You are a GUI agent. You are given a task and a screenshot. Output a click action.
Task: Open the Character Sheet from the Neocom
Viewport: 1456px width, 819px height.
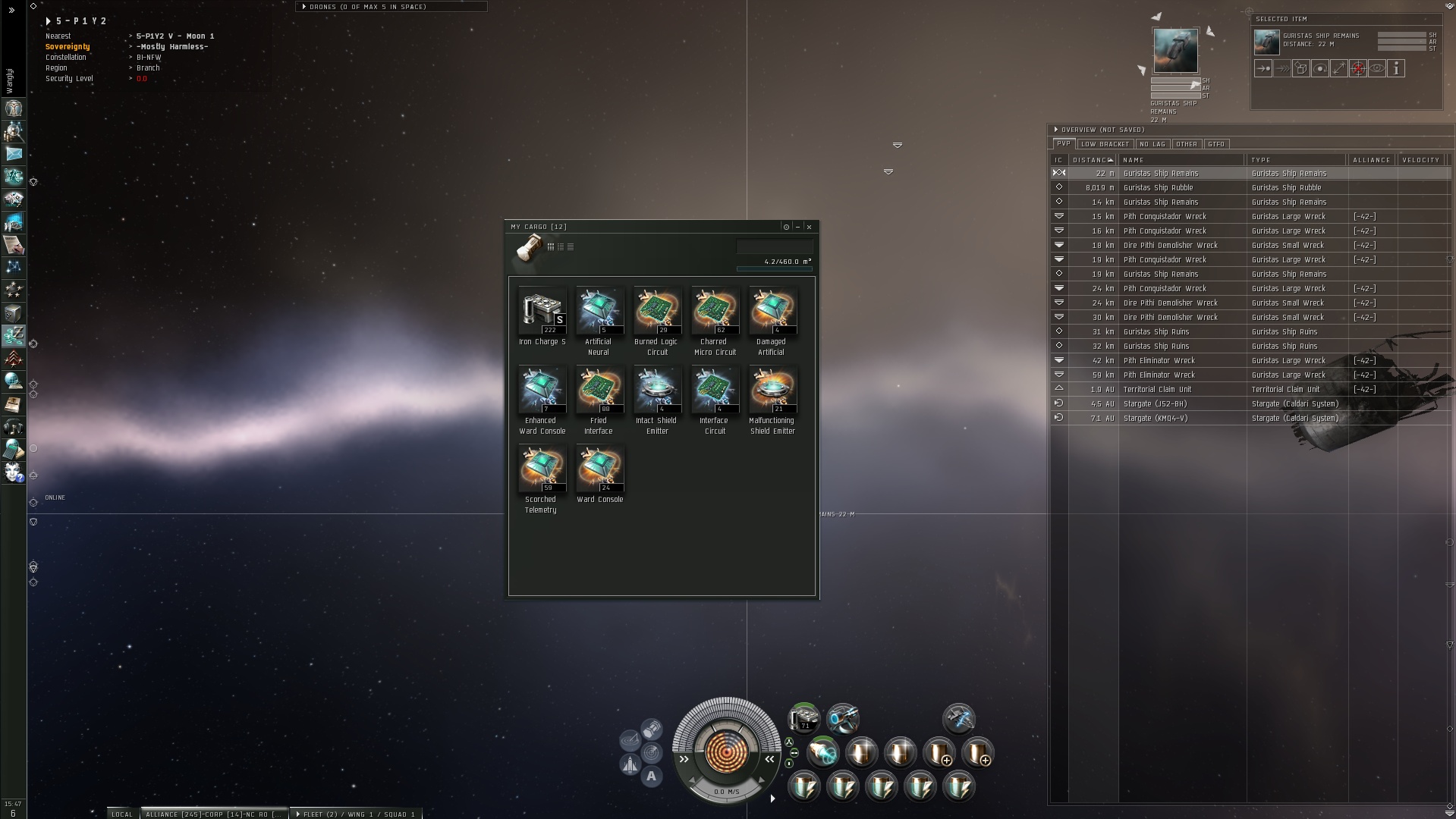point(14,108)
